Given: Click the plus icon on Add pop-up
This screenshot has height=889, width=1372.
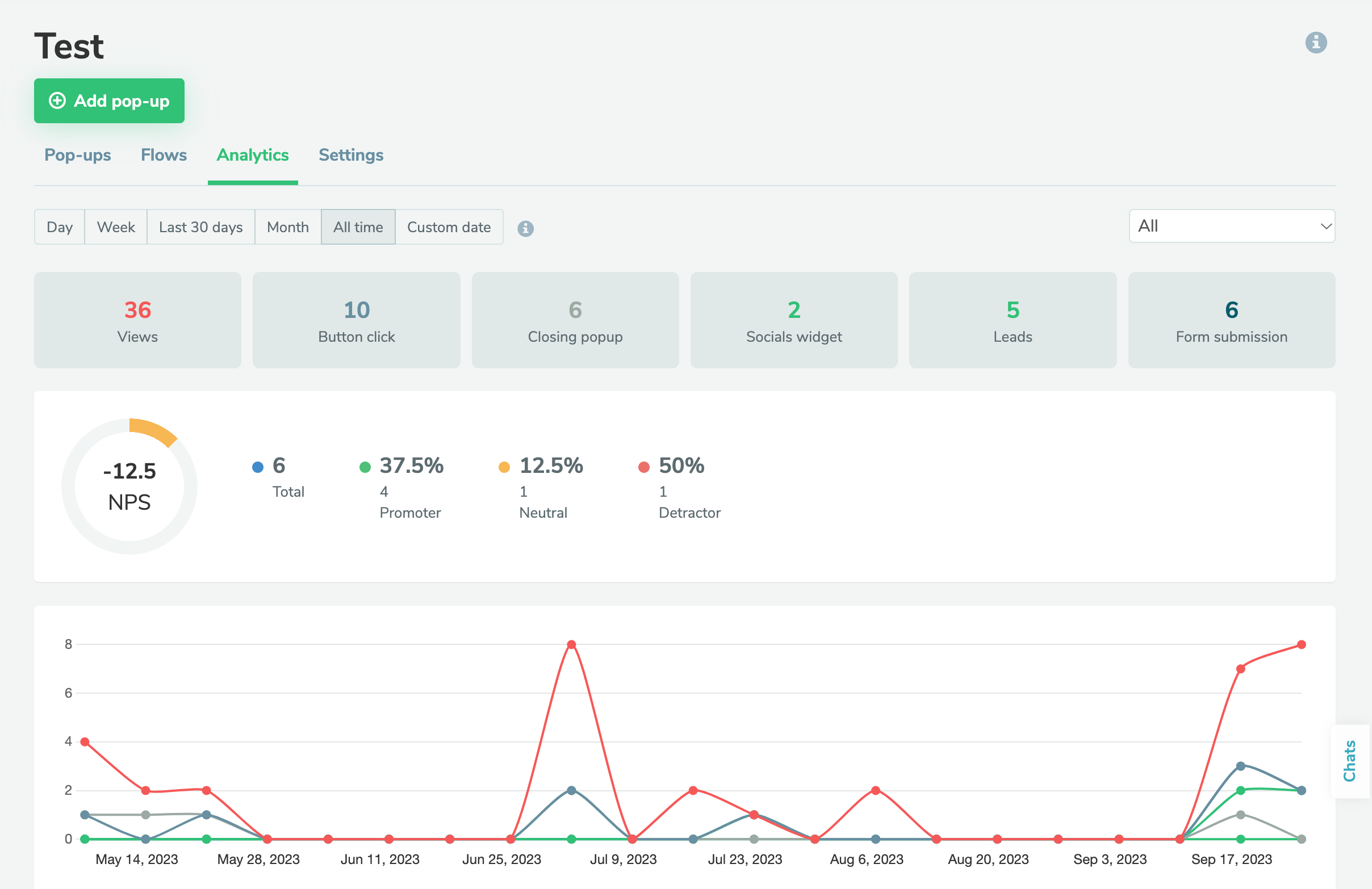Looking at the screenshot, I should coord(57,101).
